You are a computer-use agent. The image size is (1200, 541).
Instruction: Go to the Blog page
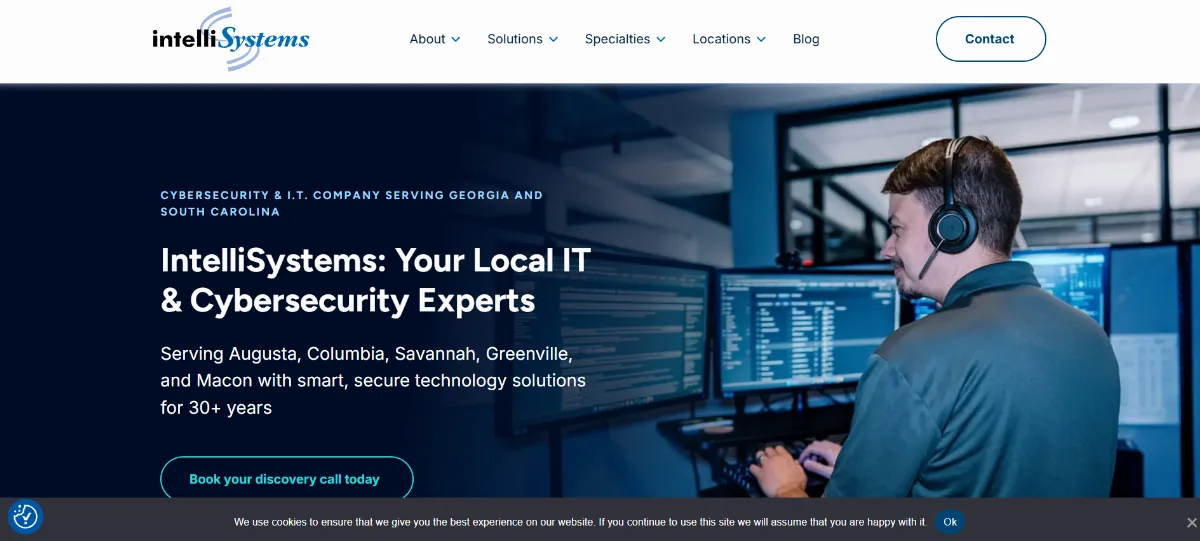click(x=806, y=39)
